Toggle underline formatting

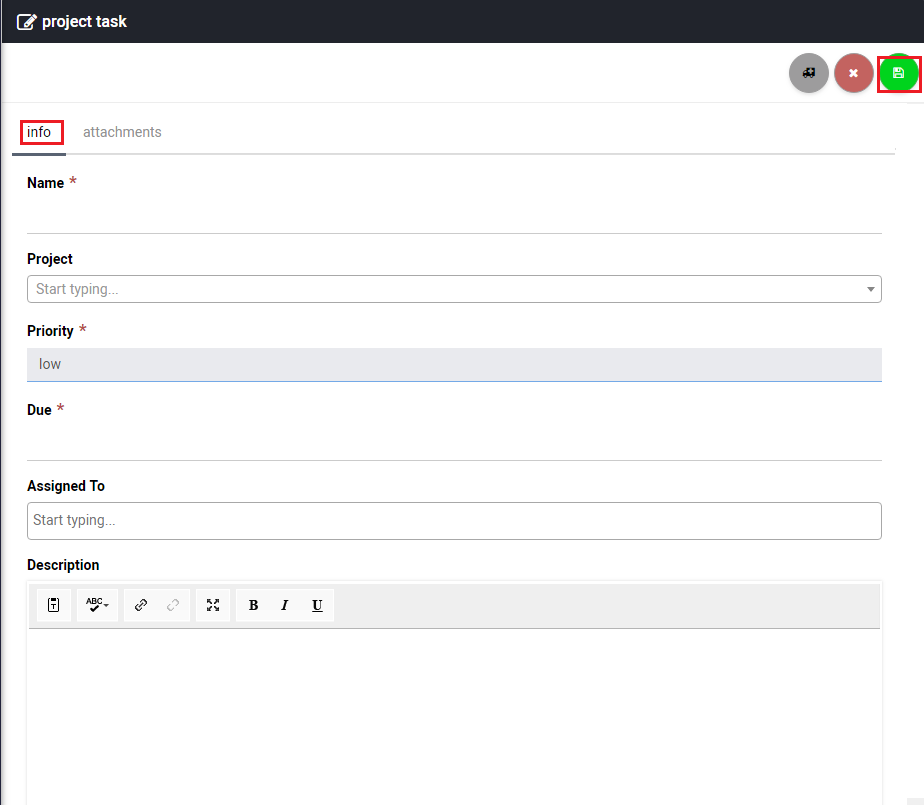click(317, 605)
